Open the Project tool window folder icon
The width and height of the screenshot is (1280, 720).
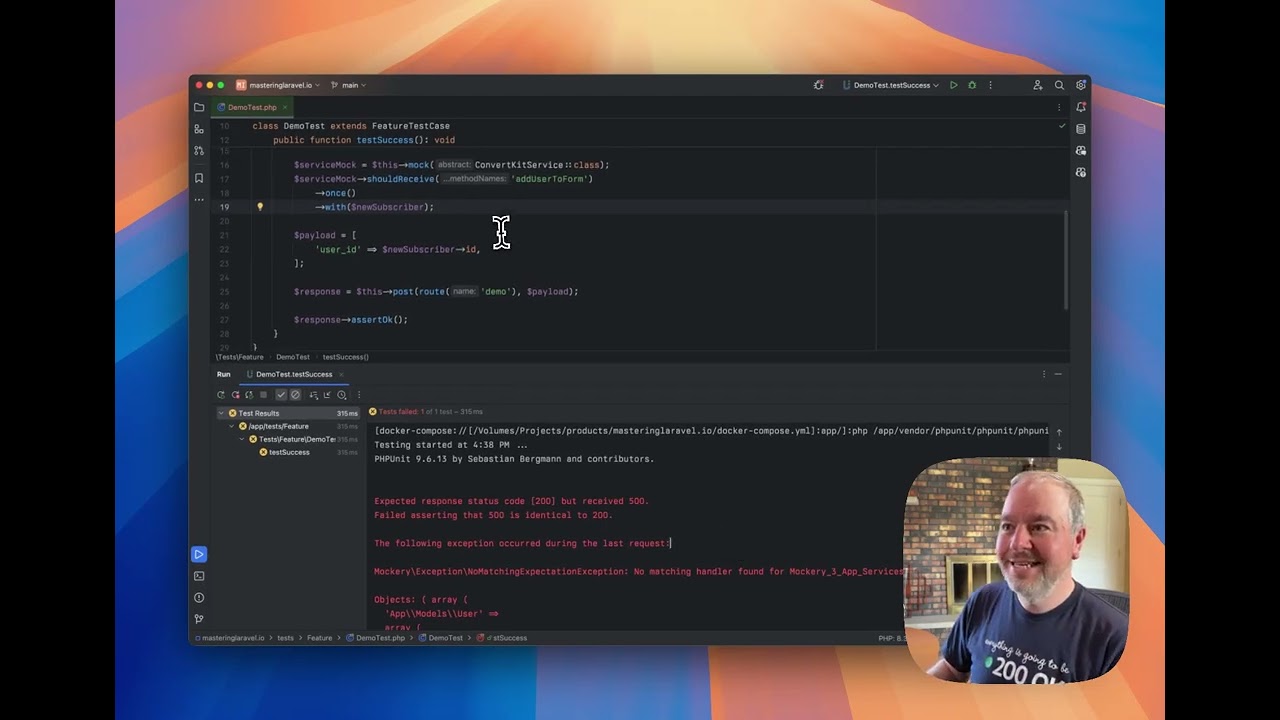point(199,107)
